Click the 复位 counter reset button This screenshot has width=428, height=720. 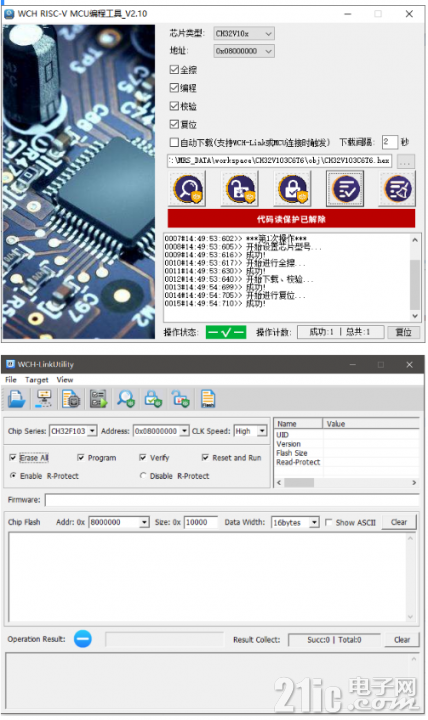(404, 332)
